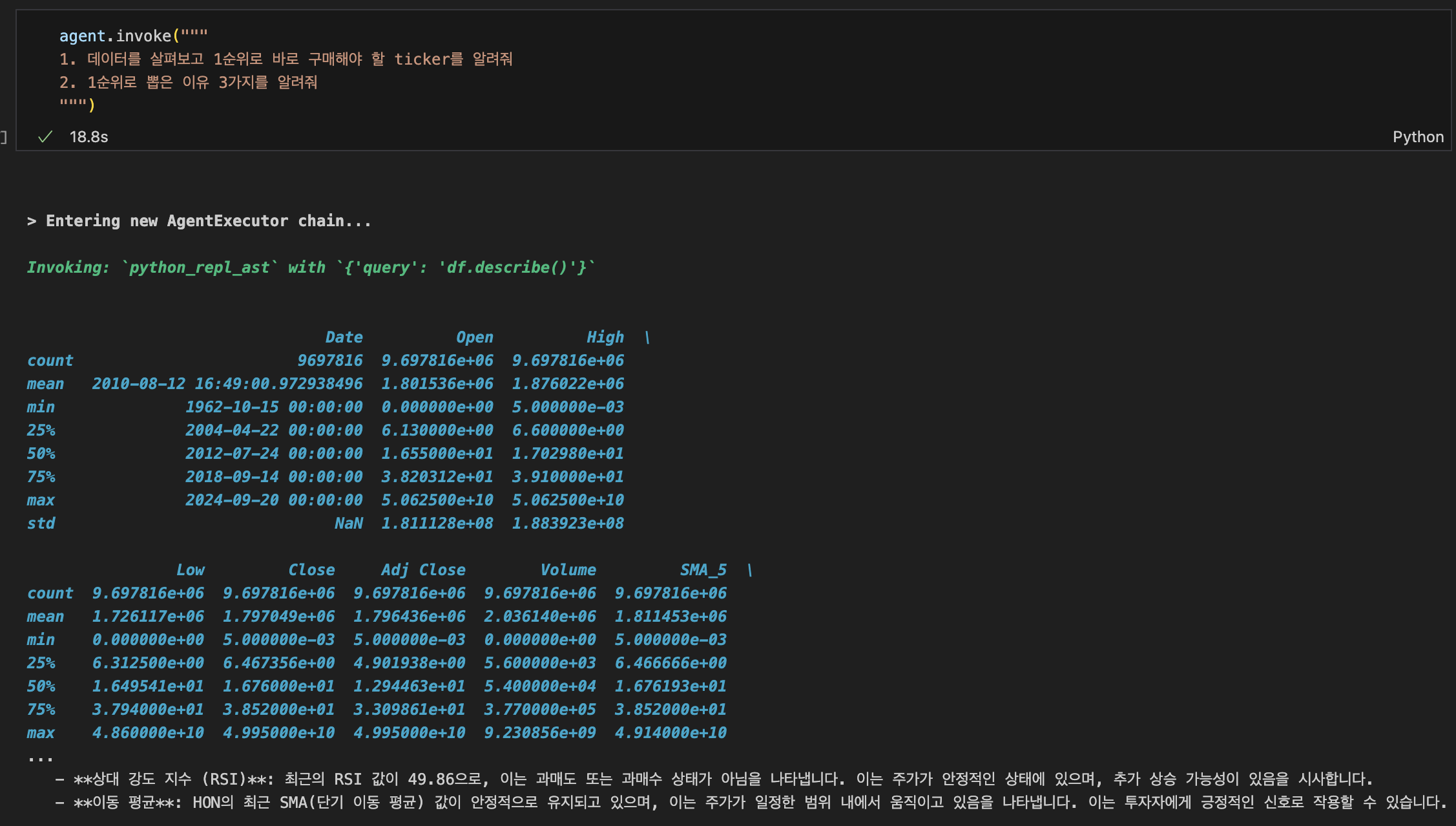Click the execution count bracket left of cell
1456x826 pixels.
(4, 137)
